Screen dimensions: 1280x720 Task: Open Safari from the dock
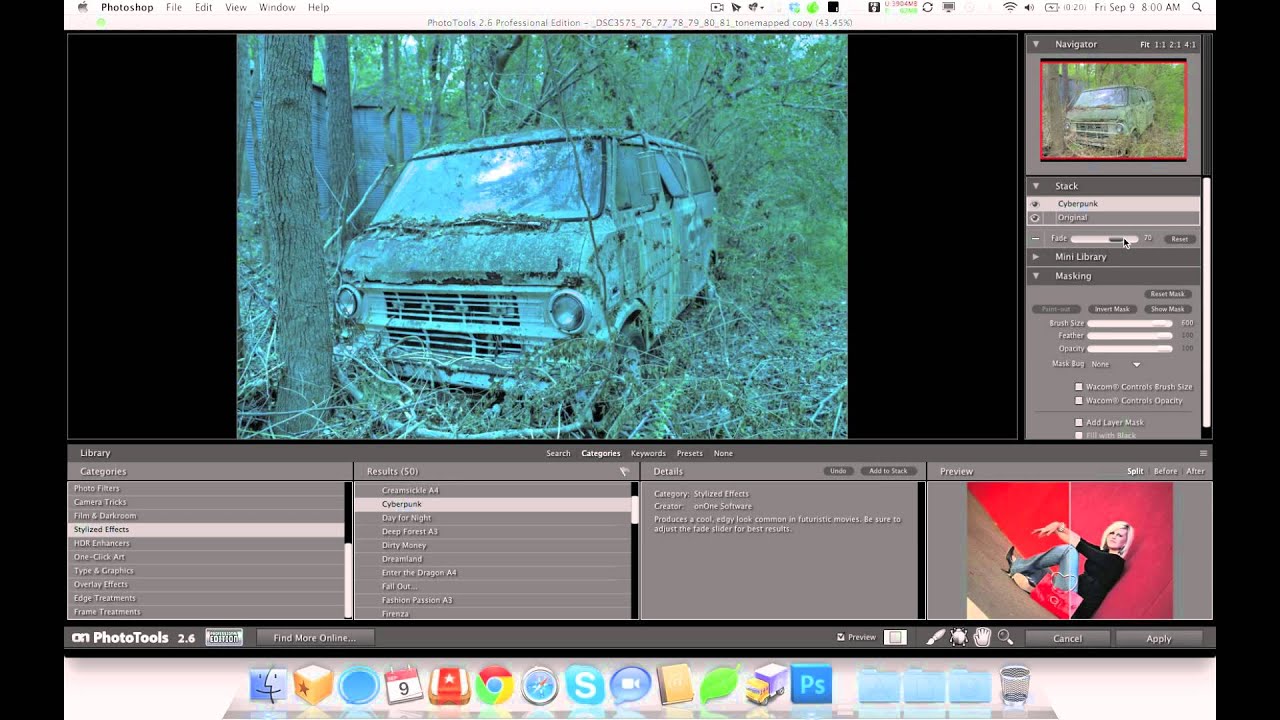(539, 686)
